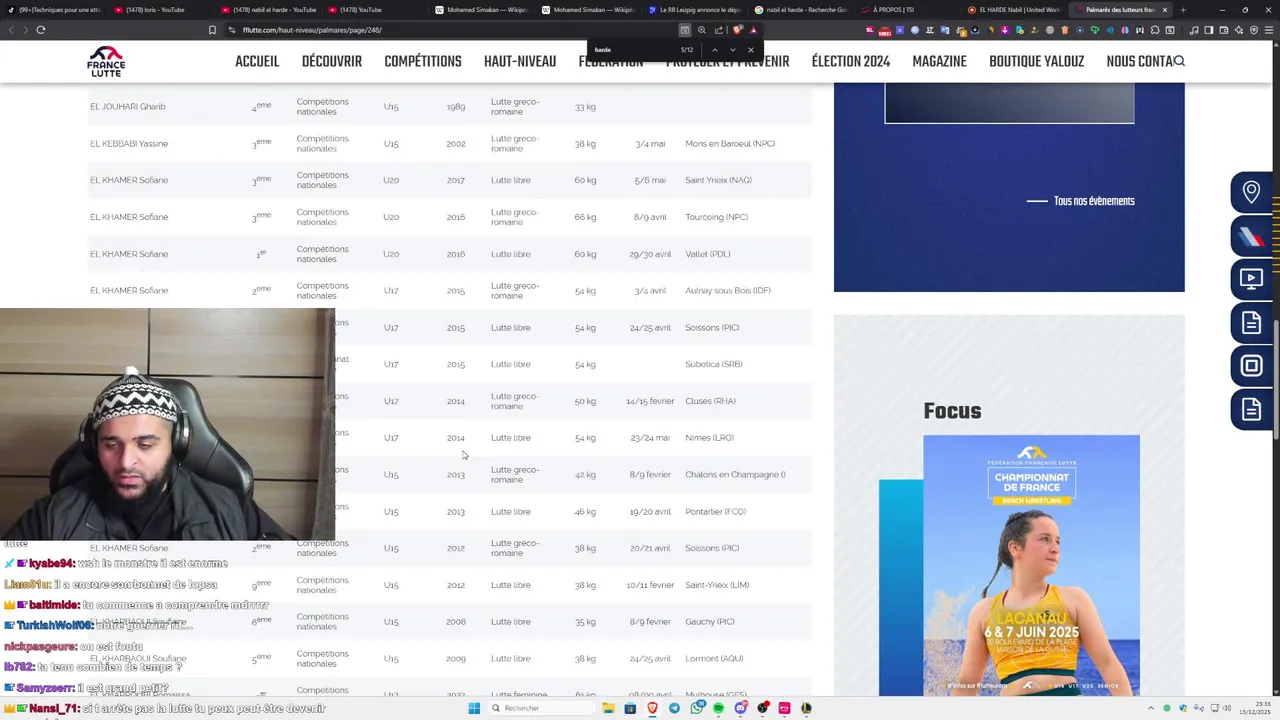Open the HAUT-NIVEAU menu
The width and height of the screenshot is (1280, 720).
(520, 62)
